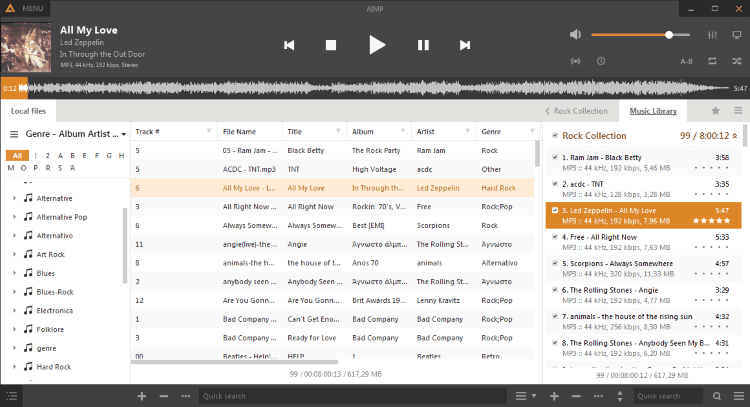Image resolution: width=750 pixels, height=407 pixels.
Task: Toggle repeat mode
Action: [x=712, y=61]
